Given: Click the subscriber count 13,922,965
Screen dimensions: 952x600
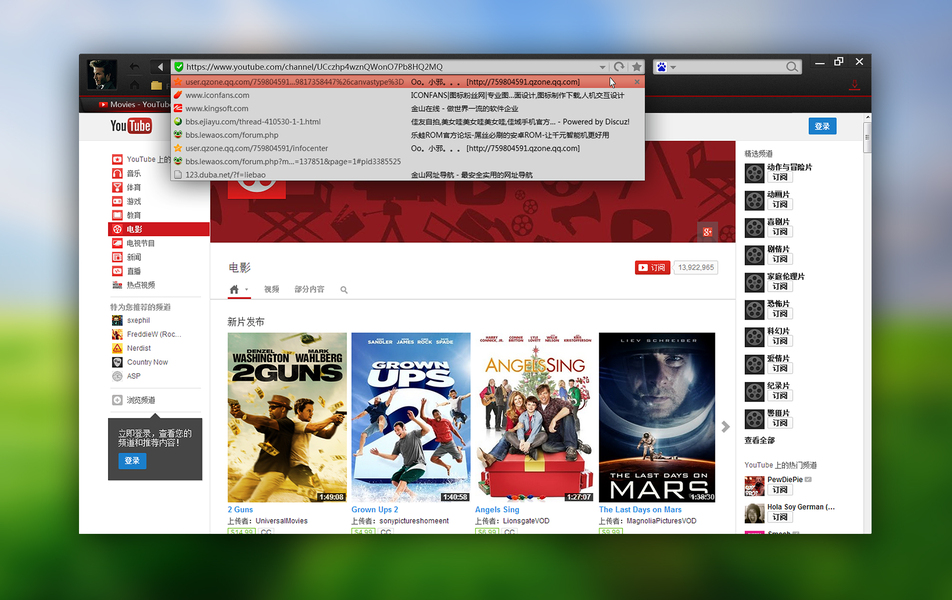Looking at the screenshot, I should click(696, 267).
